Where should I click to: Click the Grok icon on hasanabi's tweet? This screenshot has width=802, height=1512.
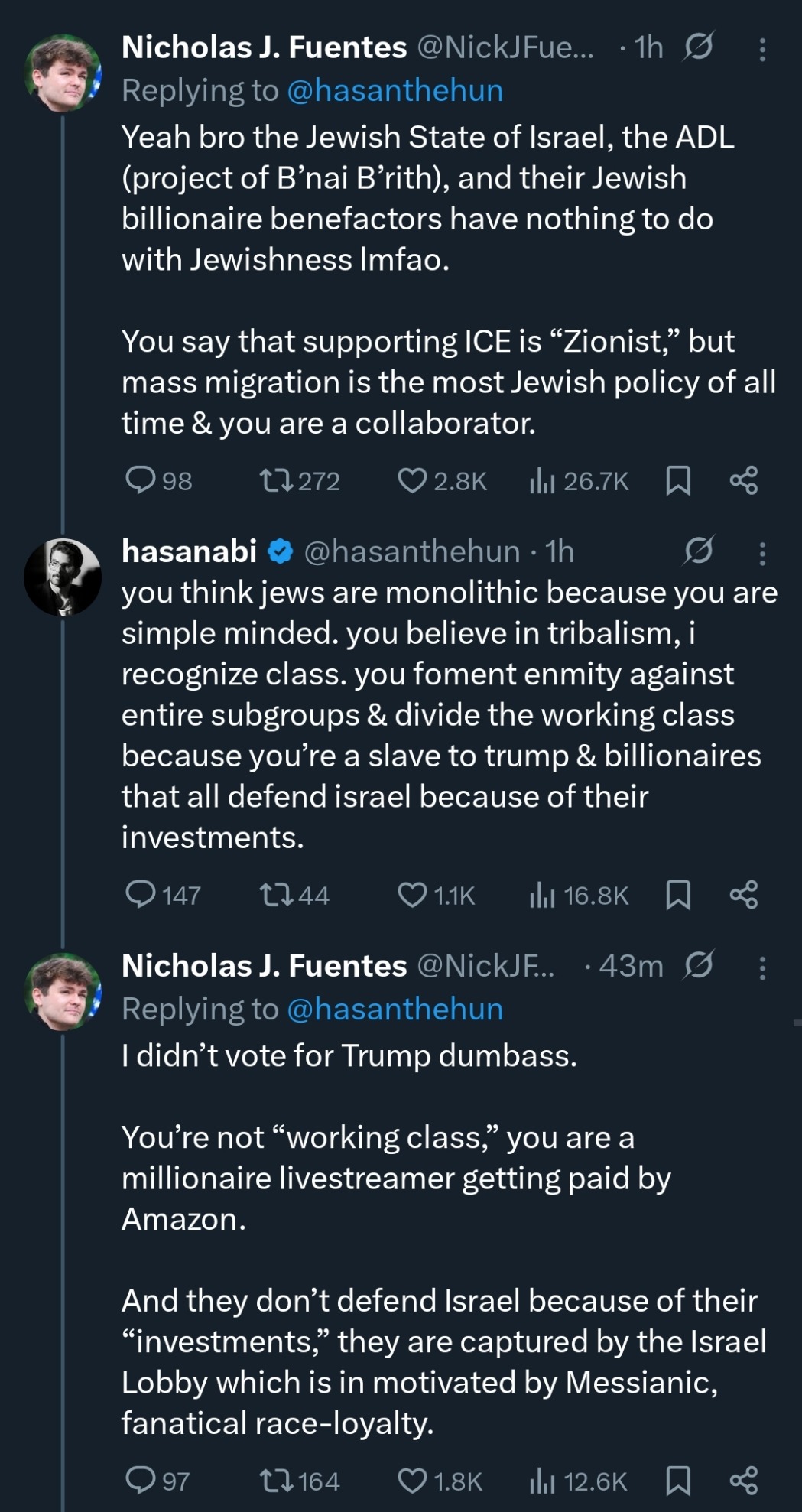point(698,551)
